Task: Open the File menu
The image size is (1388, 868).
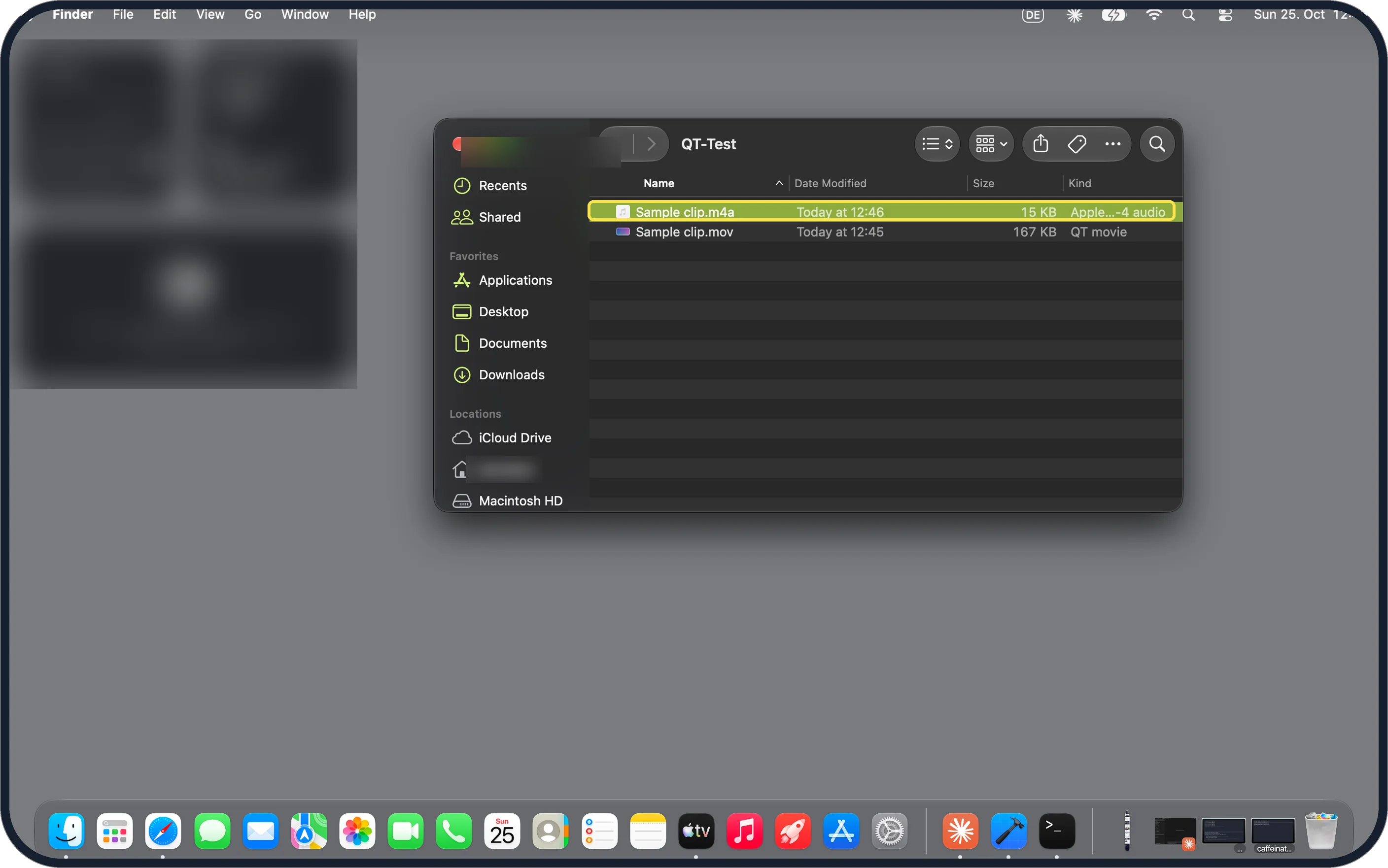Action: 123,14
